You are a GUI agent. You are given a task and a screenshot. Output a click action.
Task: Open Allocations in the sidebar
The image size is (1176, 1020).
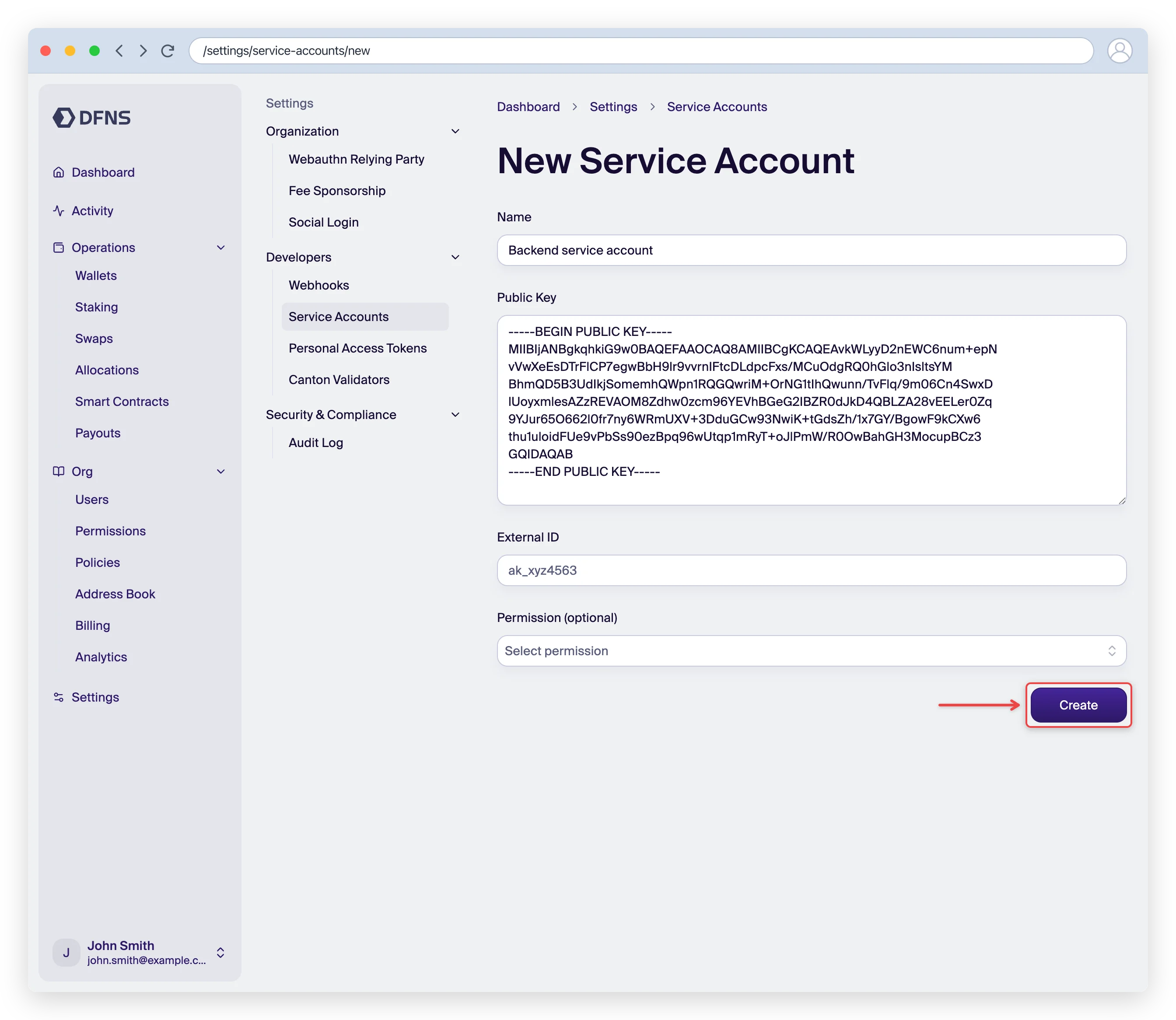click(x=107, y=370)
